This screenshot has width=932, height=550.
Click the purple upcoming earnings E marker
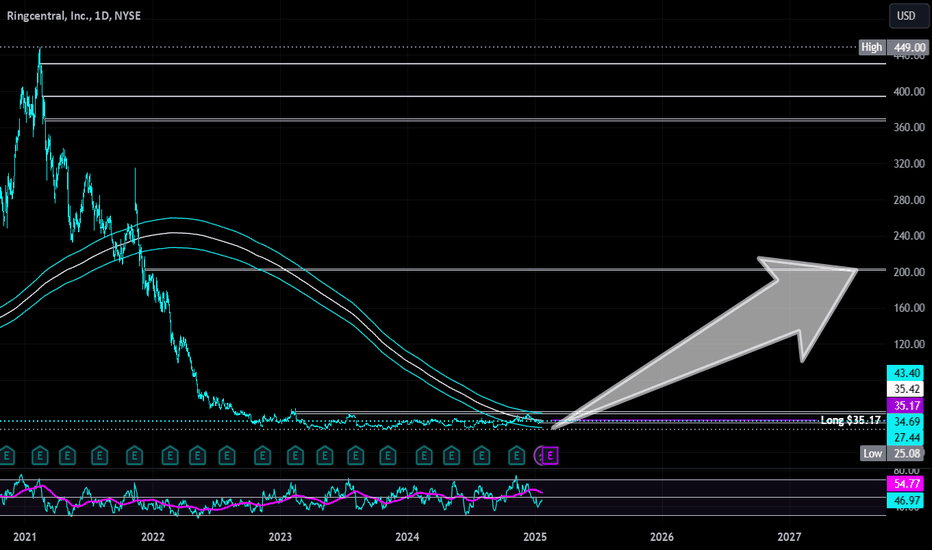(550, 456)
